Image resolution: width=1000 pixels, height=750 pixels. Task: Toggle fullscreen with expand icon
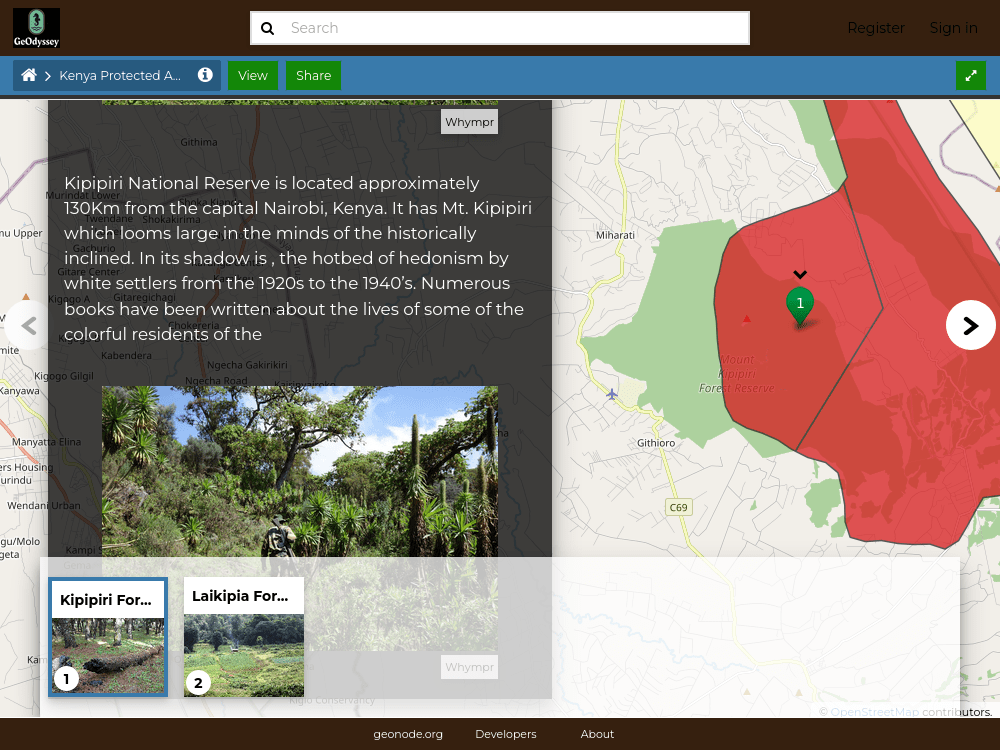971,75
